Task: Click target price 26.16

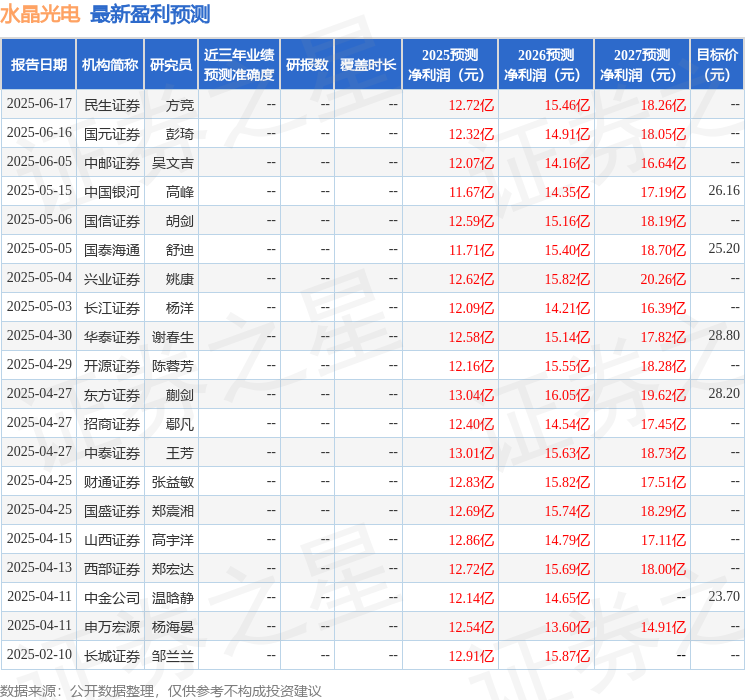Action: 724,191
